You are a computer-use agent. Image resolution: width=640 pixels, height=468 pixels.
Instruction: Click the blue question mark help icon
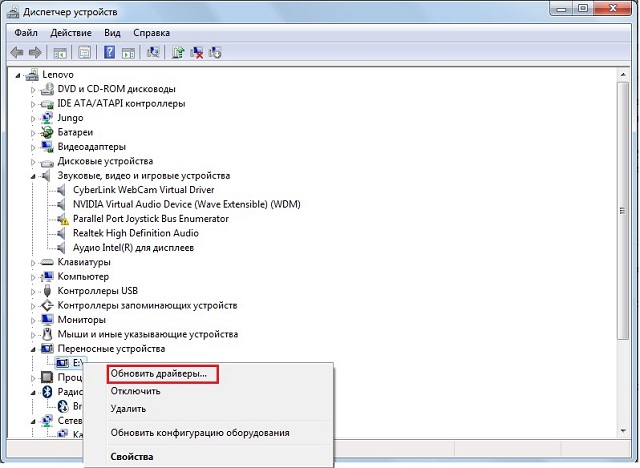[110, 52]
